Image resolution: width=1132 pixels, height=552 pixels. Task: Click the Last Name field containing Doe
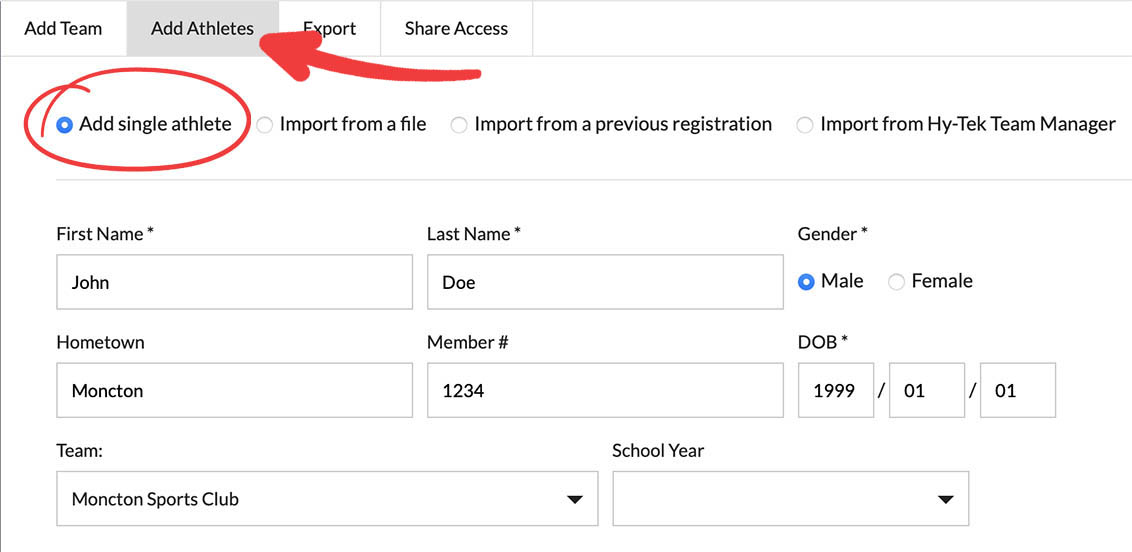click(604, 282)
